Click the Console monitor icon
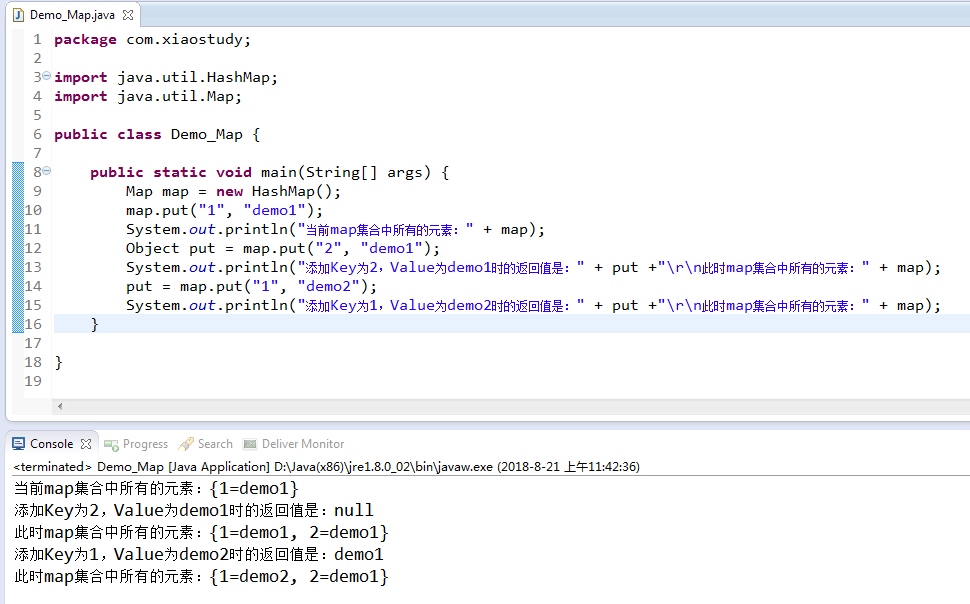 19,444
